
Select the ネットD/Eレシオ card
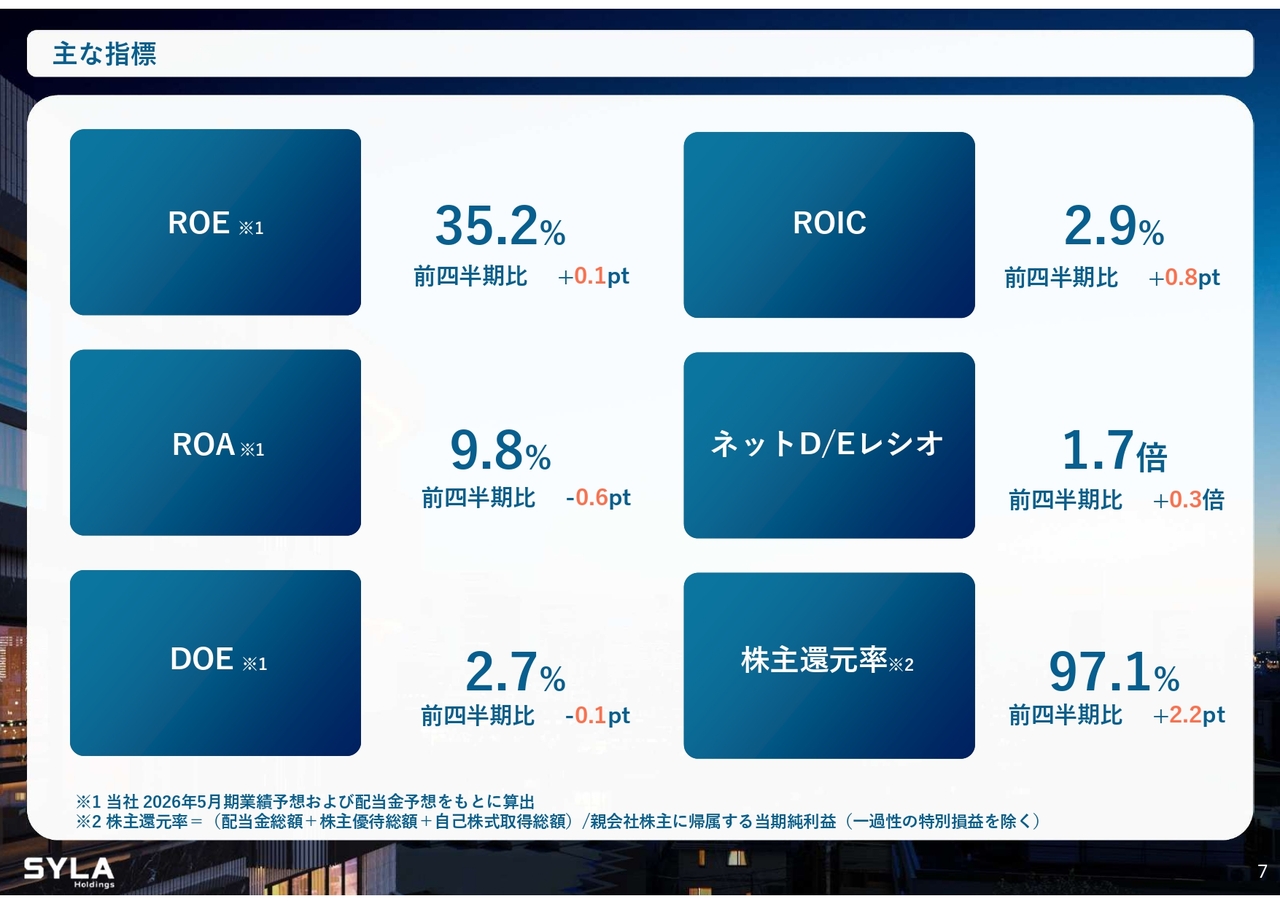pyautogui.click(x=828, y=445)
